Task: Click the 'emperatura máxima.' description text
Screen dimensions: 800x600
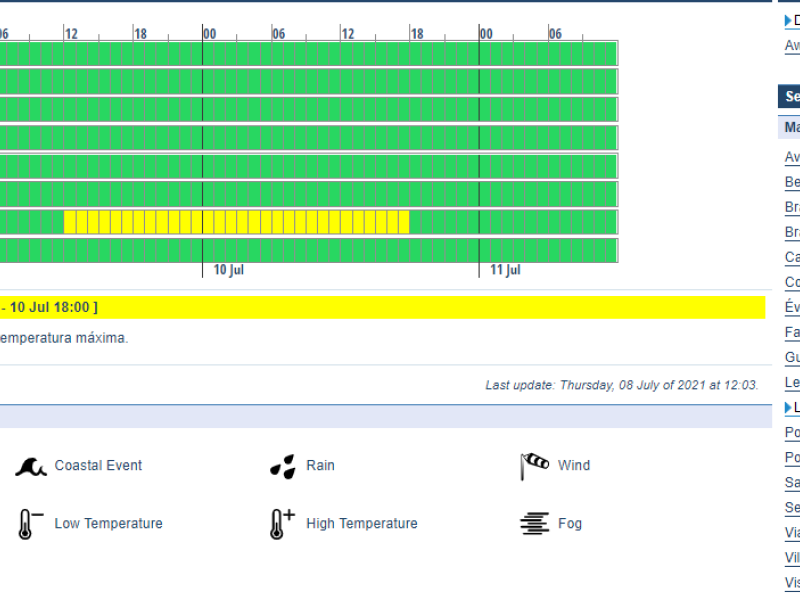Action: (64, 338)
